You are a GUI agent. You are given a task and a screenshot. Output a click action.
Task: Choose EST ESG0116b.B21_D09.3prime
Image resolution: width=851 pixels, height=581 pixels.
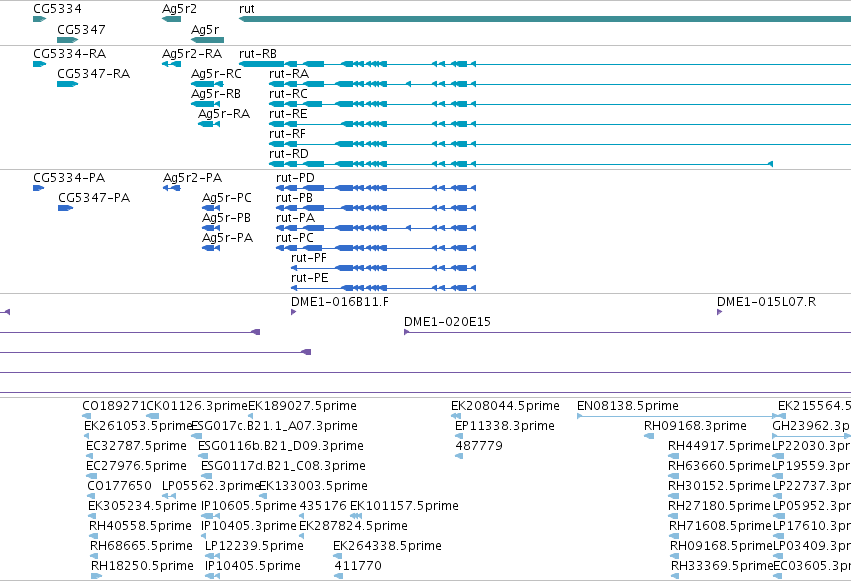281,446
